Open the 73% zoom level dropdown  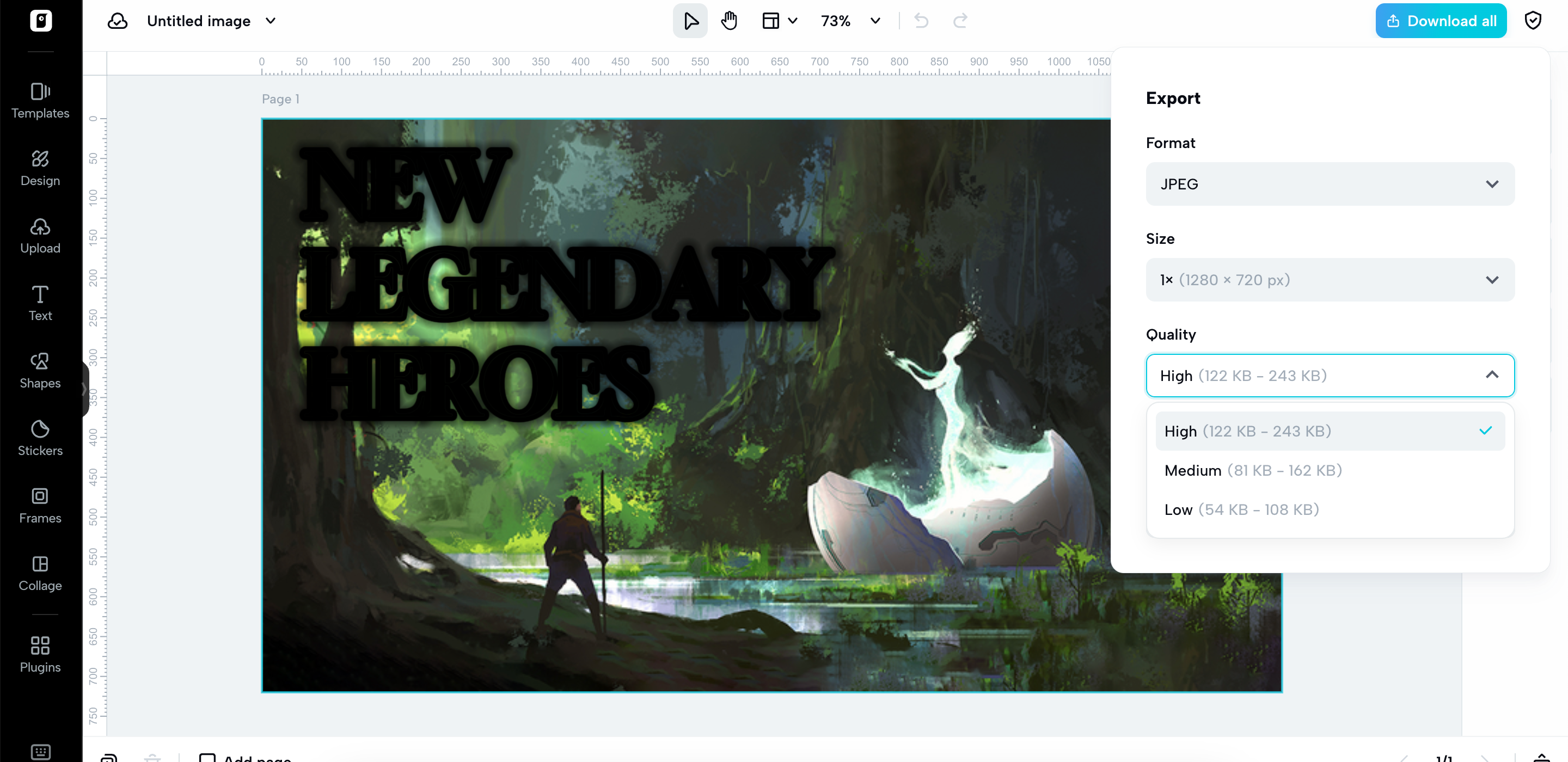click(x=850, y=21)
